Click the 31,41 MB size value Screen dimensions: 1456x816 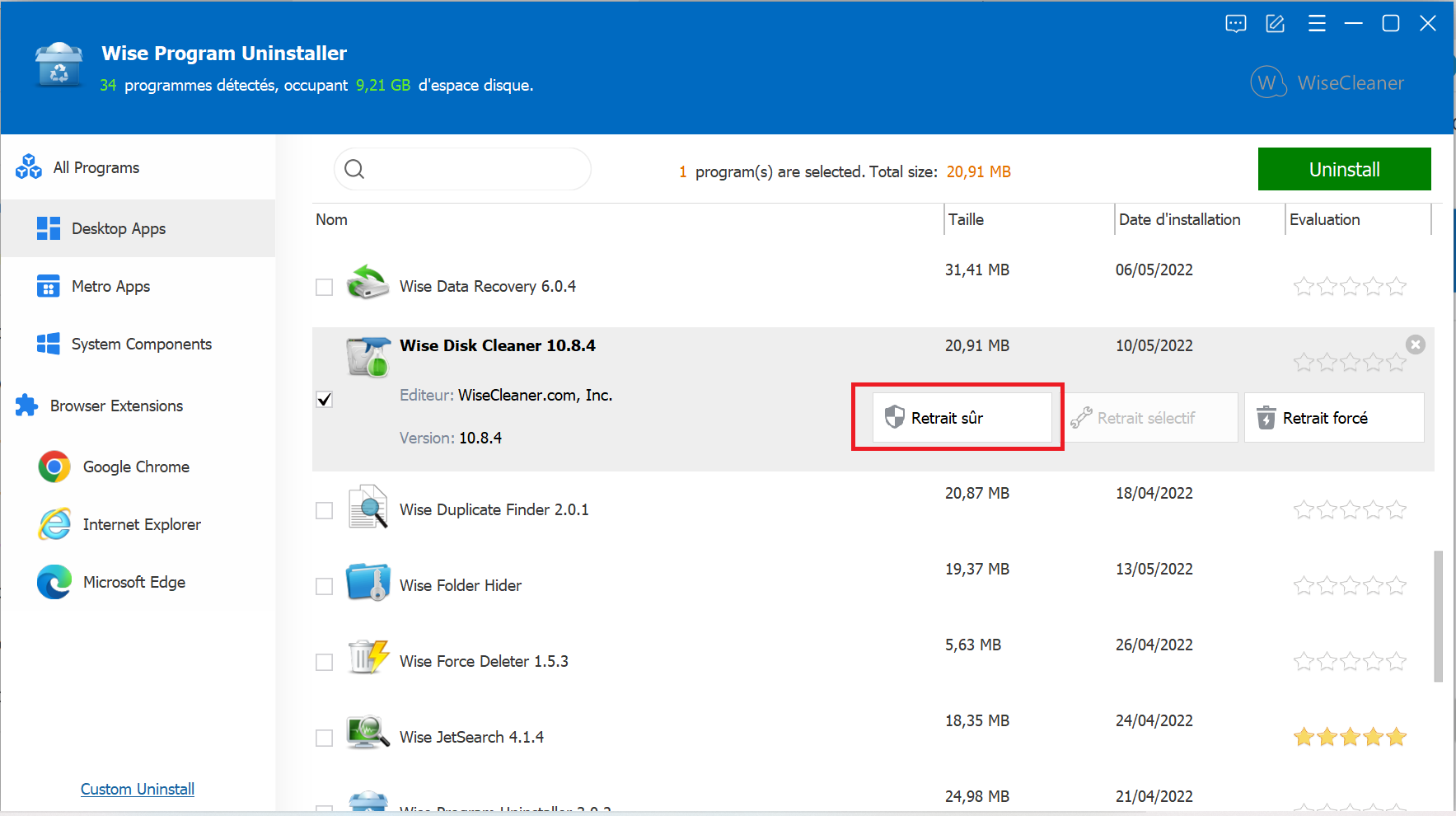[977, 270]
